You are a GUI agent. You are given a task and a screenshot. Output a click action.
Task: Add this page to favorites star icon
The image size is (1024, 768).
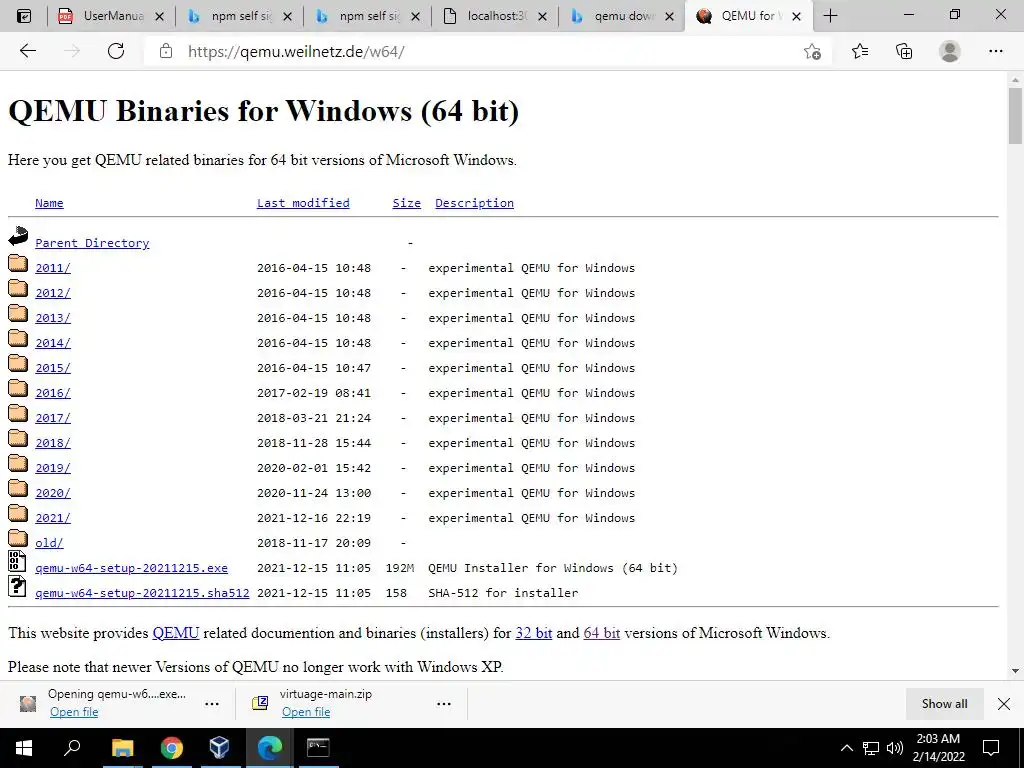[x=812, y=52]
